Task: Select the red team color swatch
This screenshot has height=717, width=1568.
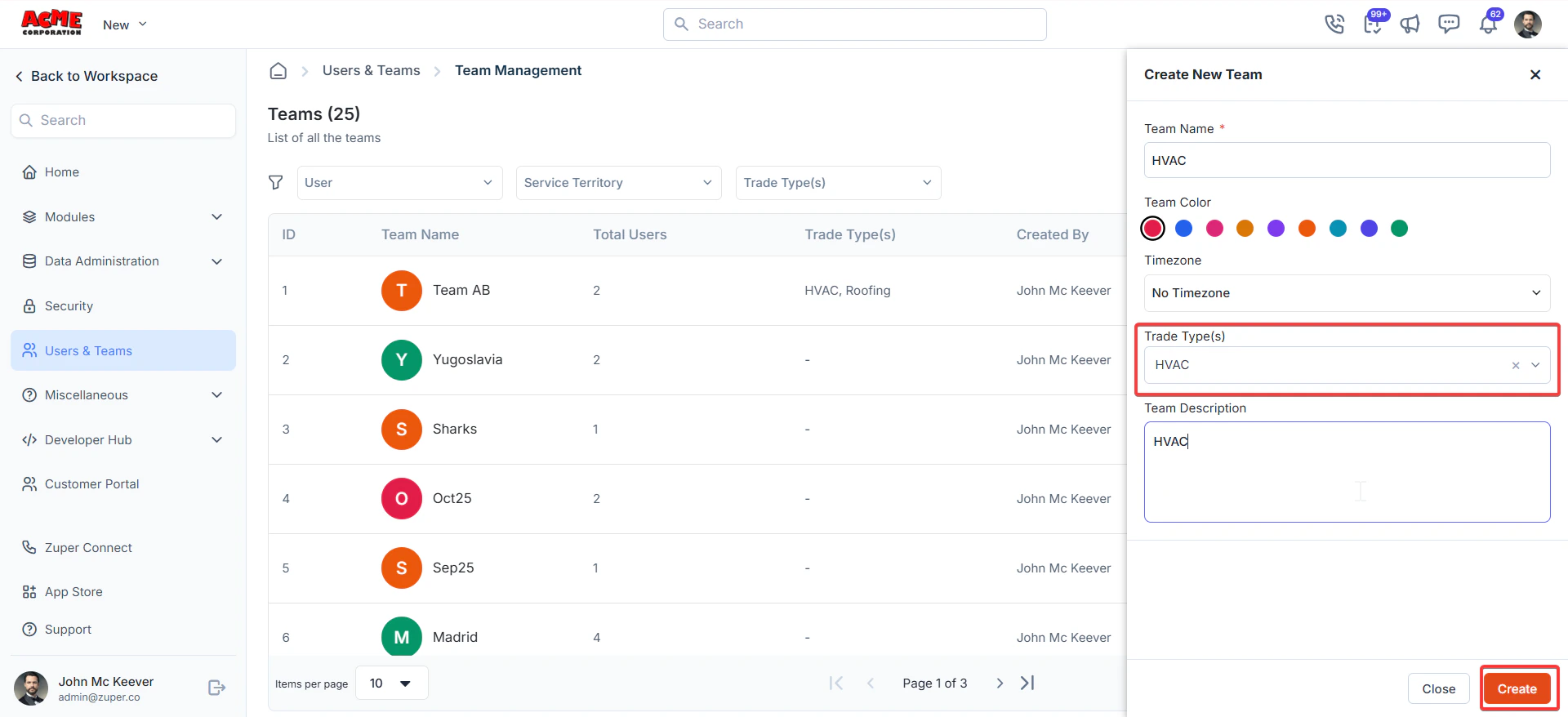Action: (x=1153, y=229)
